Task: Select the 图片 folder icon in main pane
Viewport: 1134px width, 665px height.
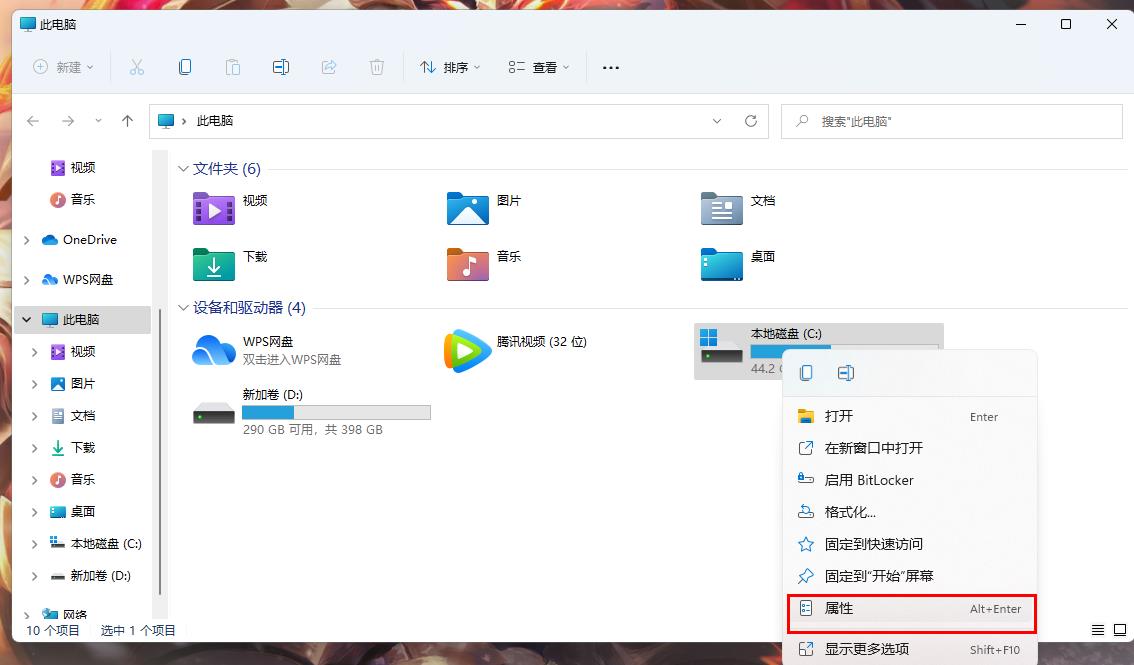Action: click(468, 208)
